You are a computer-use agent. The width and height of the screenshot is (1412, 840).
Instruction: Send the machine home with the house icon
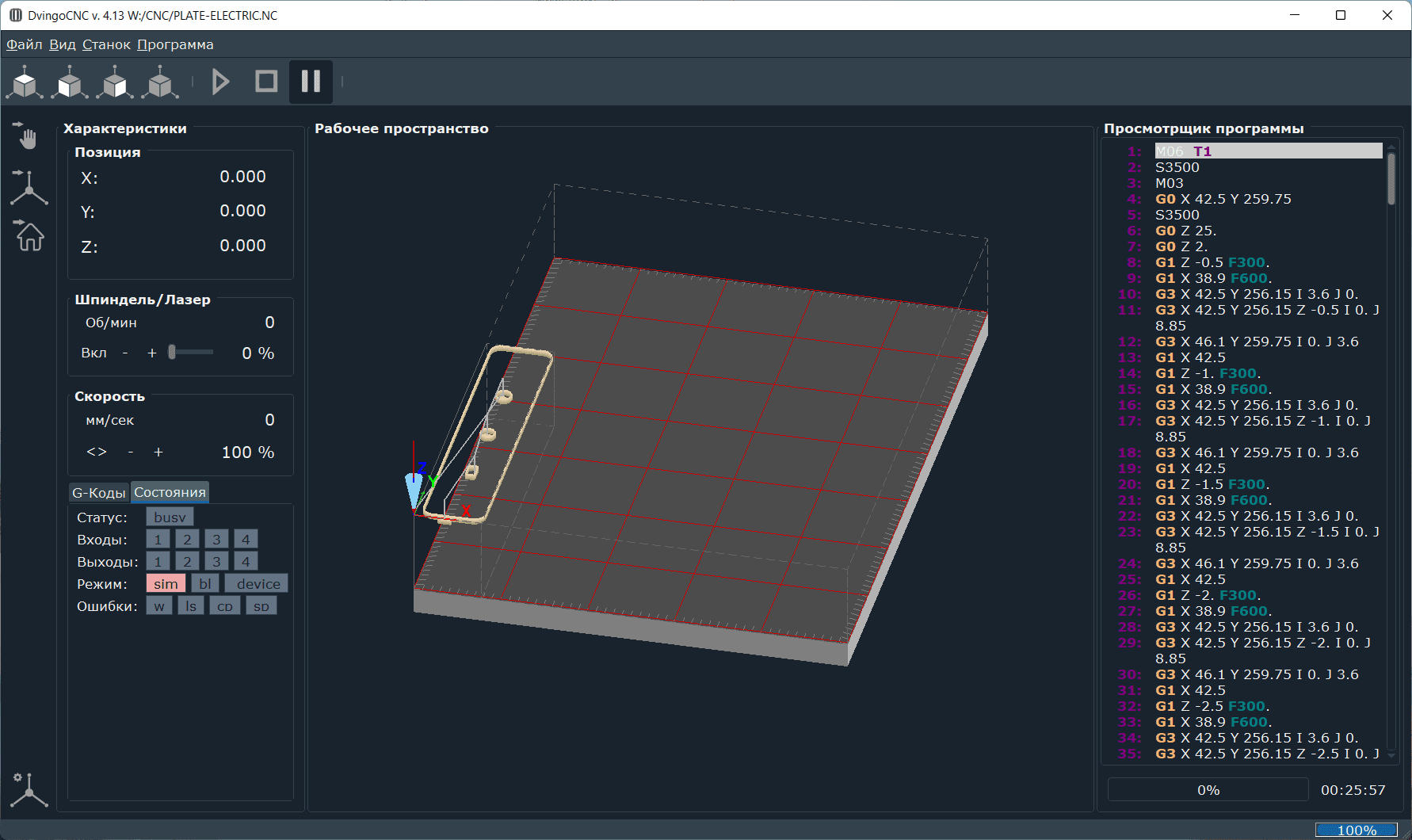tap(29, 235)
